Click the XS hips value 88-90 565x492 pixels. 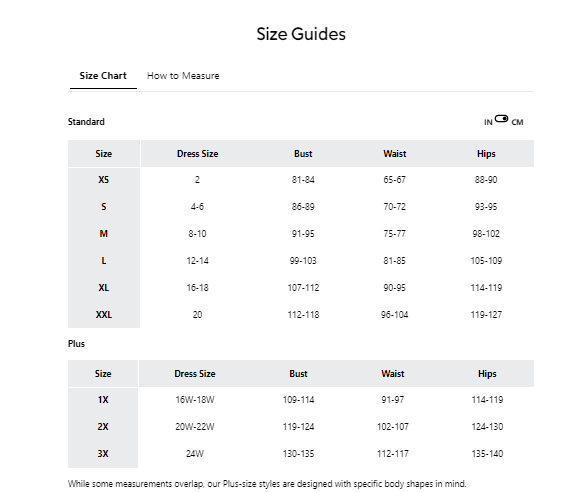pos(486,179)
